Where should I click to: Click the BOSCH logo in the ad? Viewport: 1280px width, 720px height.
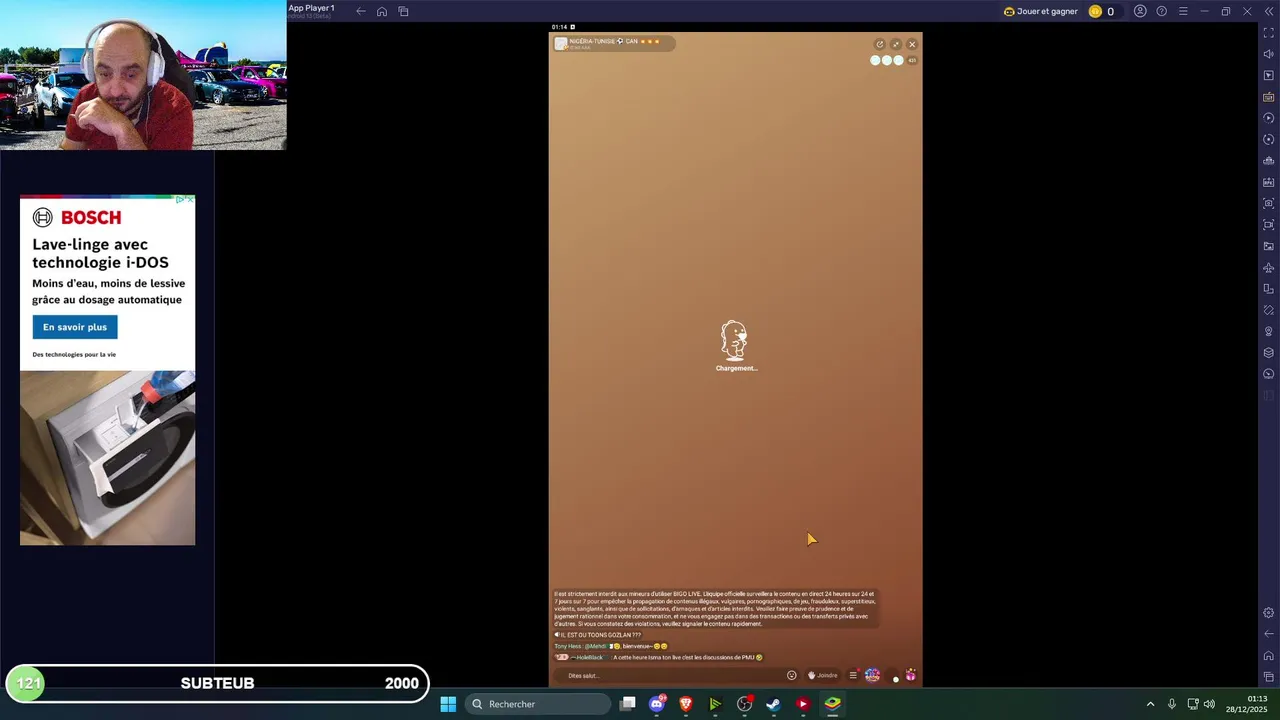(77, 218)
